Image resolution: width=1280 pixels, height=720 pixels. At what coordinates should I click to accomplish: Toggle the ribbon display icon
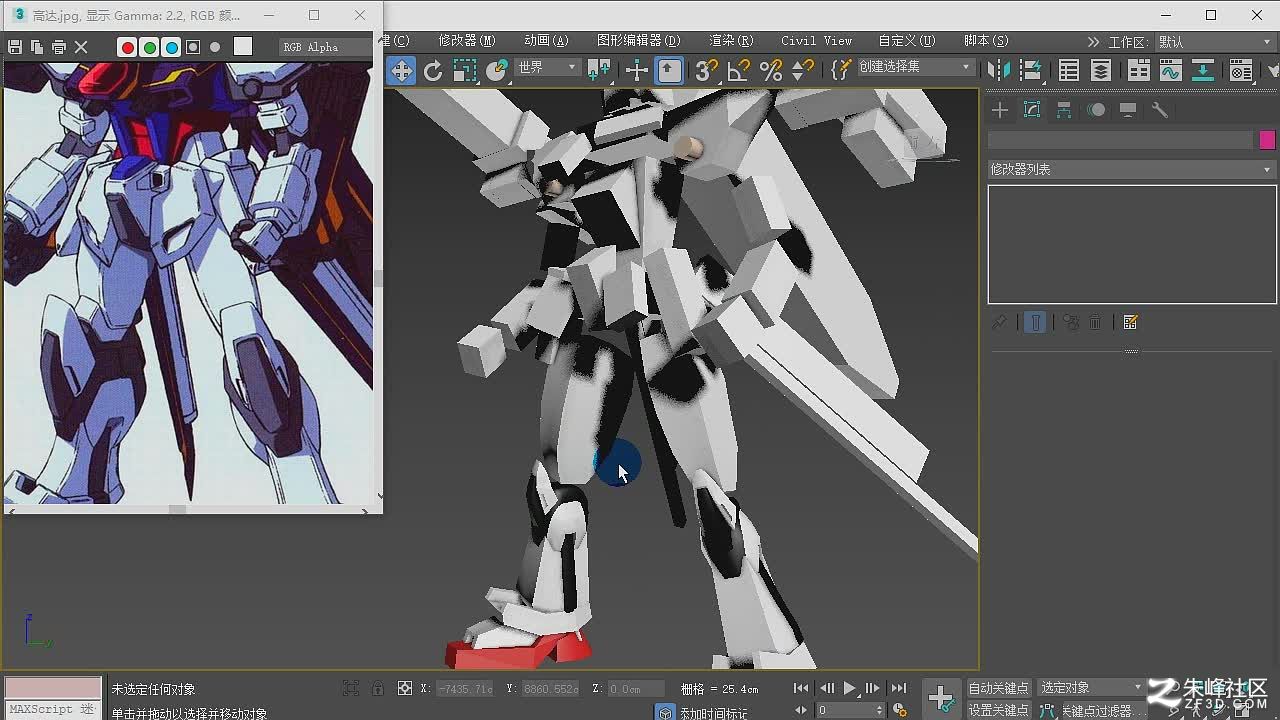1139,70
